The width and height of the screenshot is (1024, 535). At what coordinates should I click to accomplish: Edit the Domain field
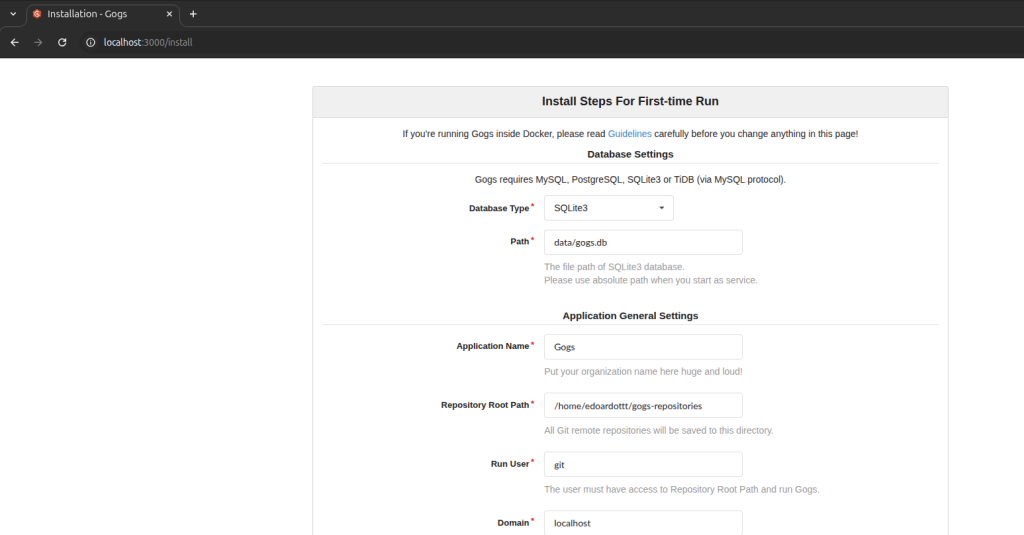coord(643,523)
